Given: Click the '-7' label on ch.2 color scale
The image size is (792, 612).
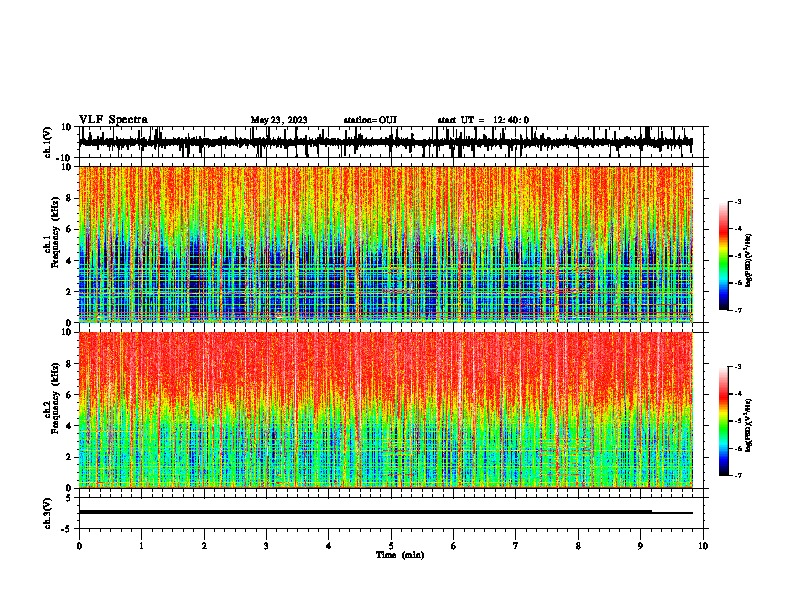Looking at the screenshot, I should 737,475.
